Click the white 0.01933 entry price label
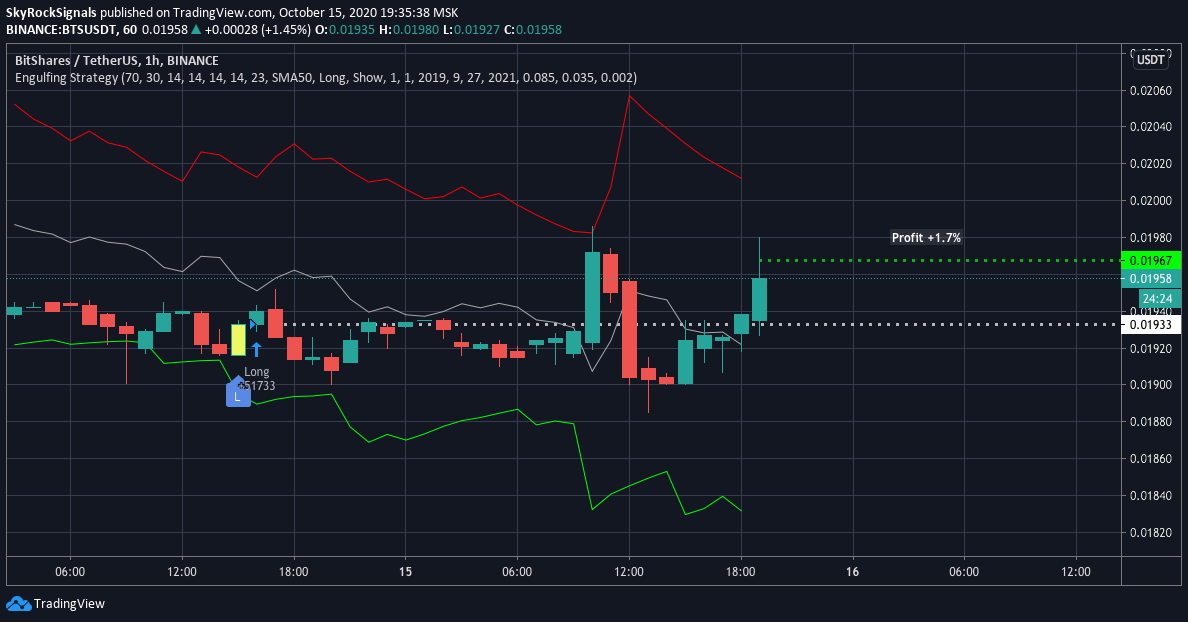Screen dimensions: 1188x622 [x=1151, y=324]
